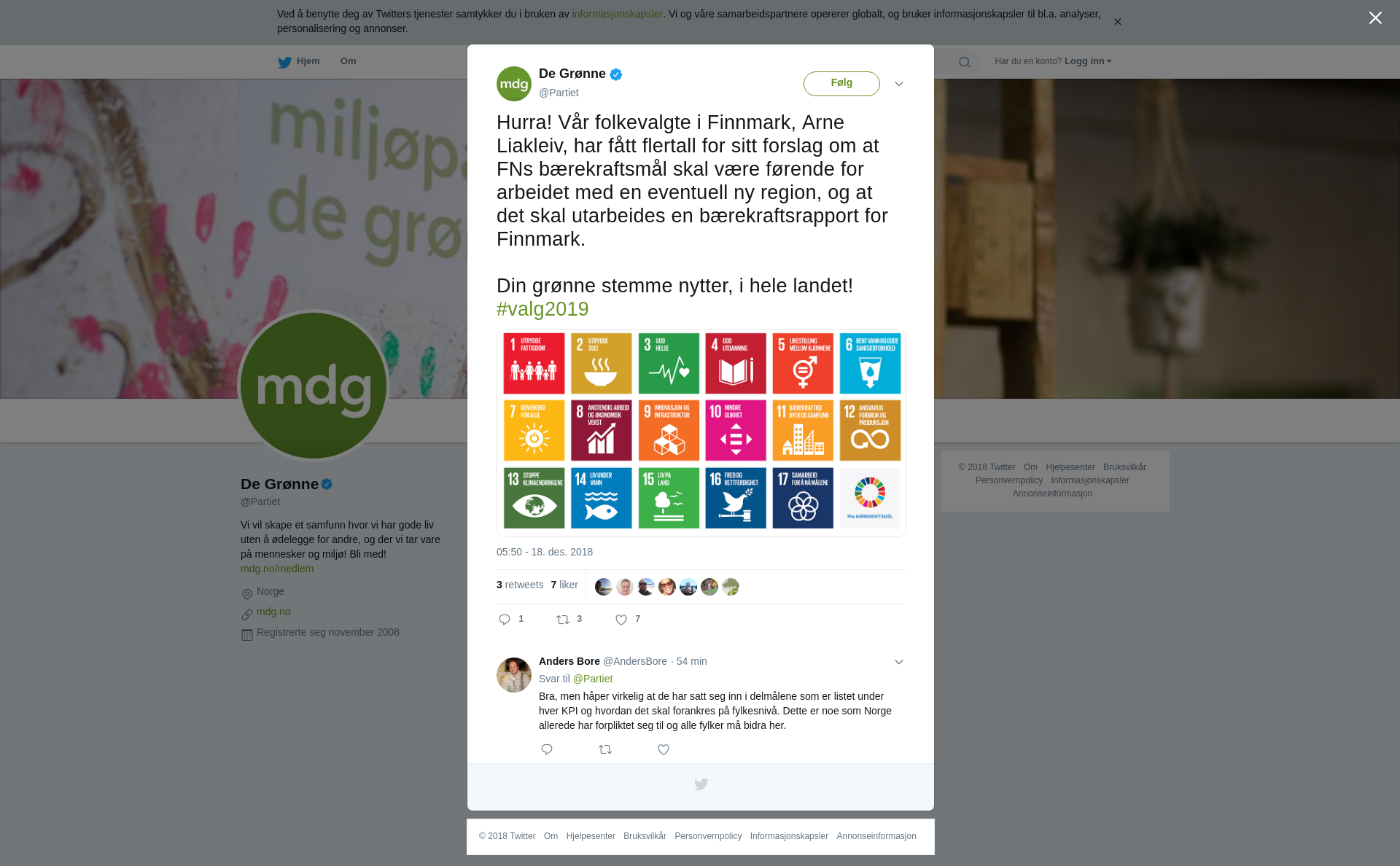This screenshot has height=866, width=1400.
Task: Open options chevron on Anders Bore's reply
Action: 899,662
